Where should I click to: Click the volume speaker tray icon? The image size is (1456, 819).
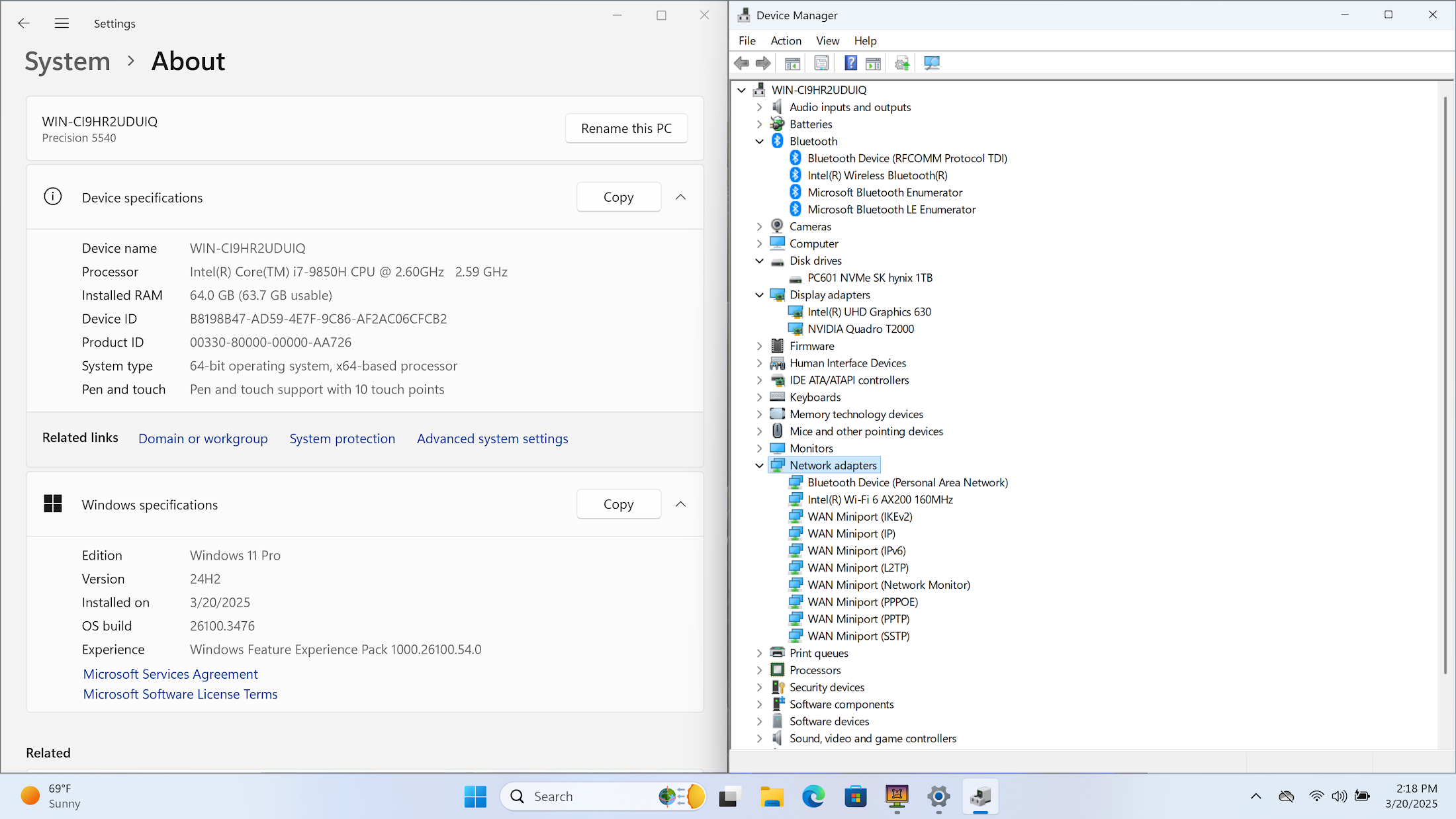click(x=1339, y=796)
